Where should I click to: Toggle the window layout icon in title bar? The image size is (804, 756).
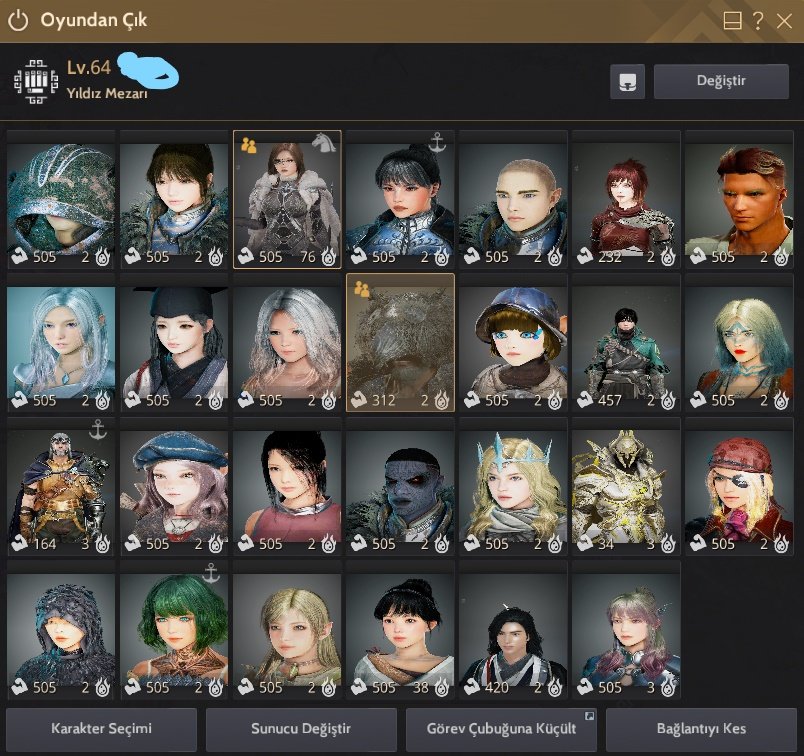(732, 21)
